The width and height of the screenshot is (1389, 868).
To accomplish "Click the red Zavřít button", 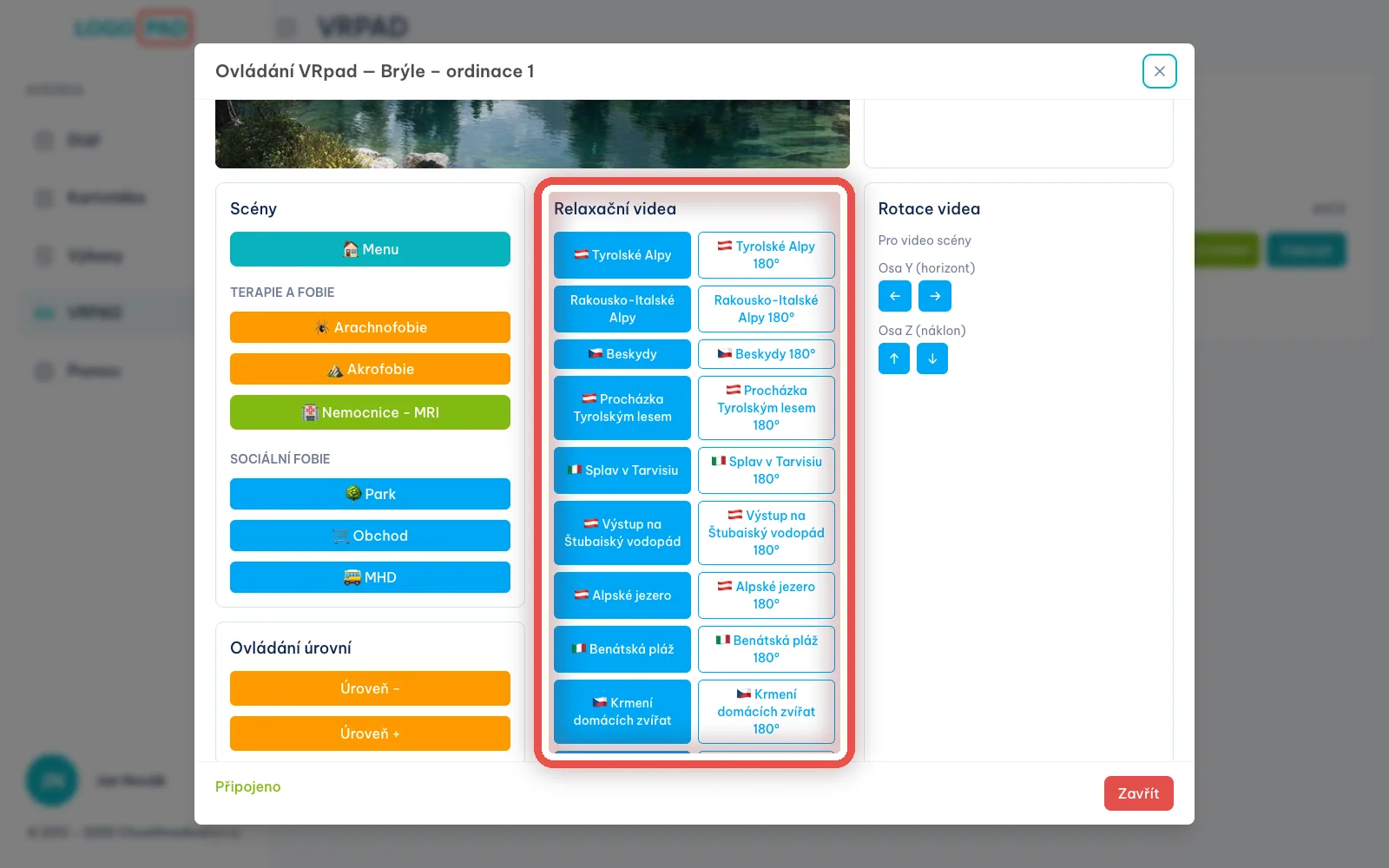I will tap(1139, 793).
